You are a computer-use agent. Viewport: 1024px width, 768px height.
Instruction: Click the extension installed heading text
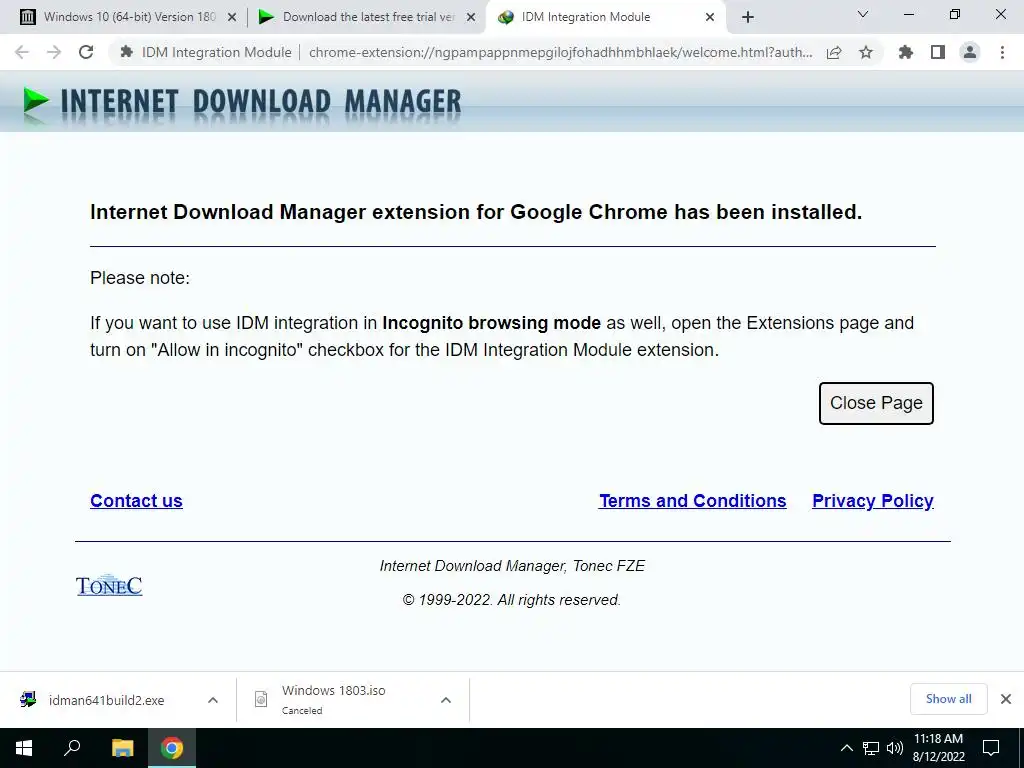[476, 212]
